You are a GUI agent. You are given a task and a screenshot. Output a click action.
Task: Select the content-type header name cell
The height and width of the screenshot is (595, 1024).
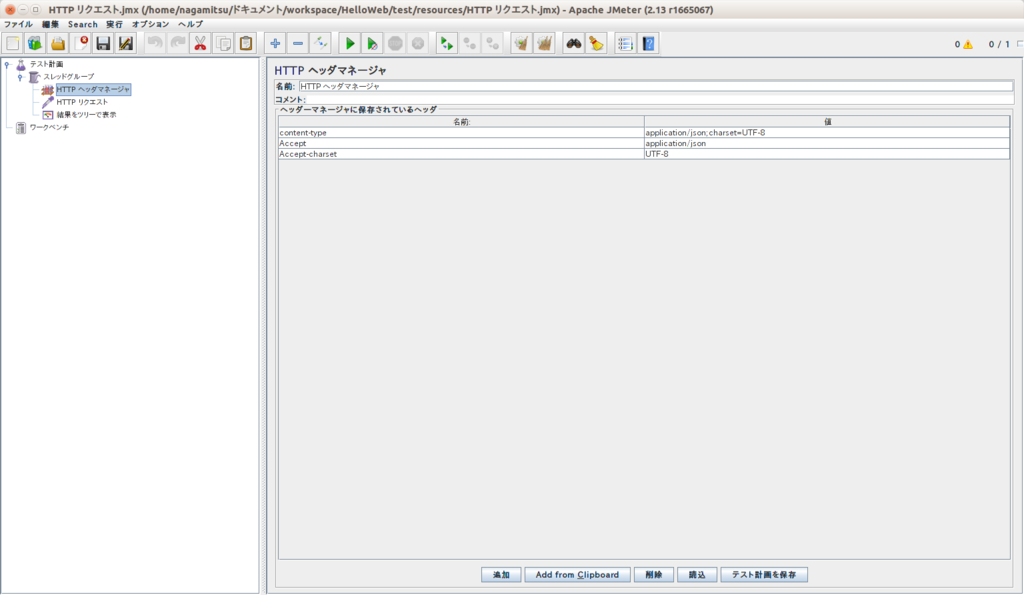pyautogui.click(x=461, y=133)
